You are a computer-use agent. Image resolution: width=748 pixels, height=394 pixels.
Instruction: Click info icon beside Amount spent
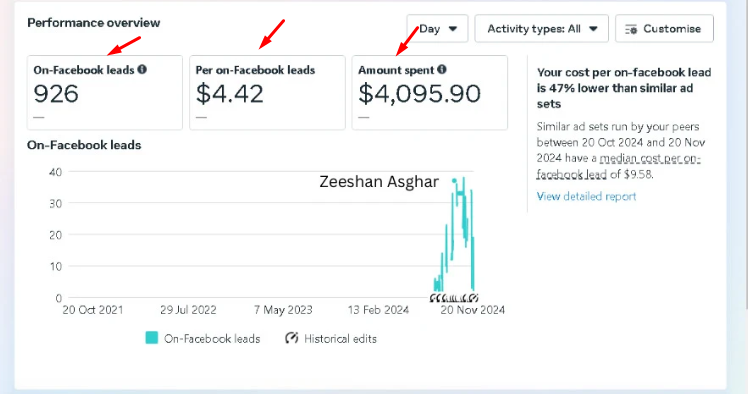pyautogui.click(x=442, y=70)
